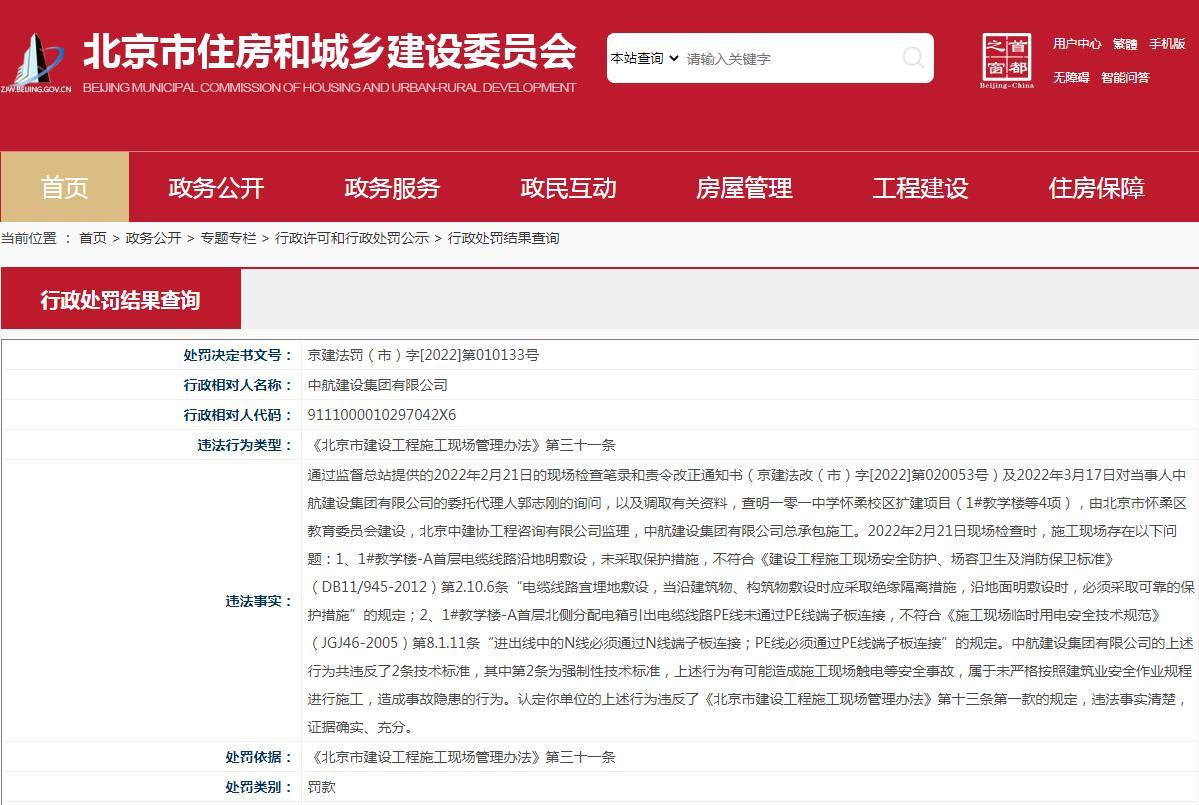Image resolution: width=1199 pixels, height=805 pixels.
Task: Open the 本站查询 search scope dropdown
Action: pos(644,58)
